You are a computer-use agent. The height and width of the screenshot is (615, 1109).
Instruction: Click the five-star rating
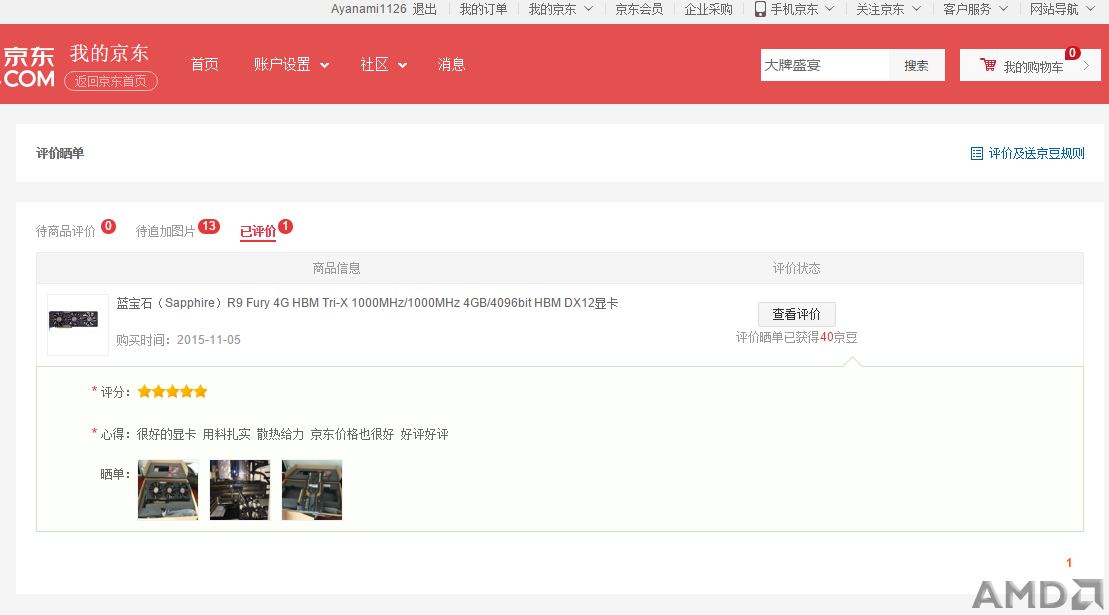pos(173,392)
